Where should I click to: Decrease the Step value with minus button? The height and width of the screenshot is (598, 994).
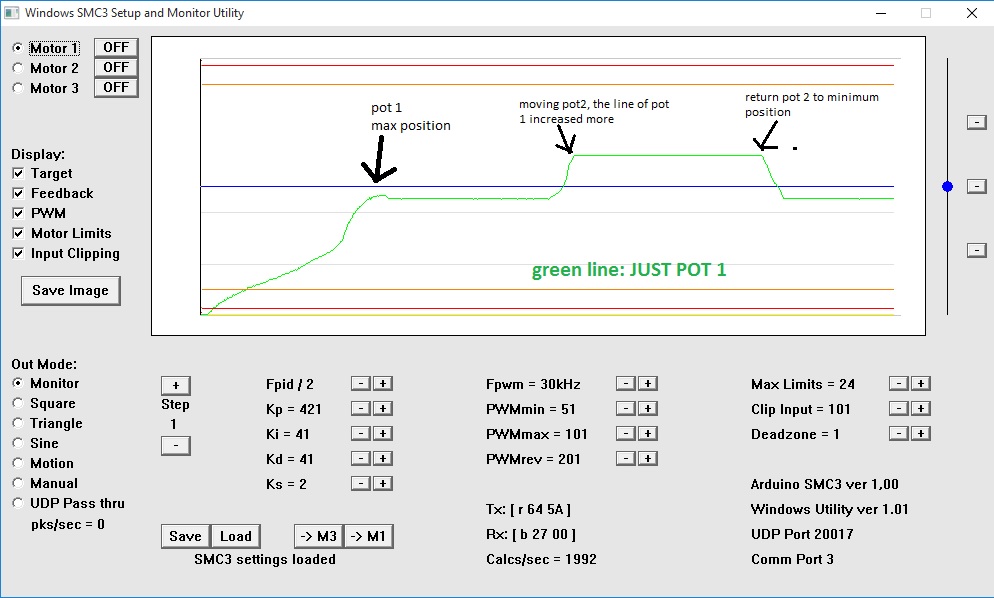point(176,446)
